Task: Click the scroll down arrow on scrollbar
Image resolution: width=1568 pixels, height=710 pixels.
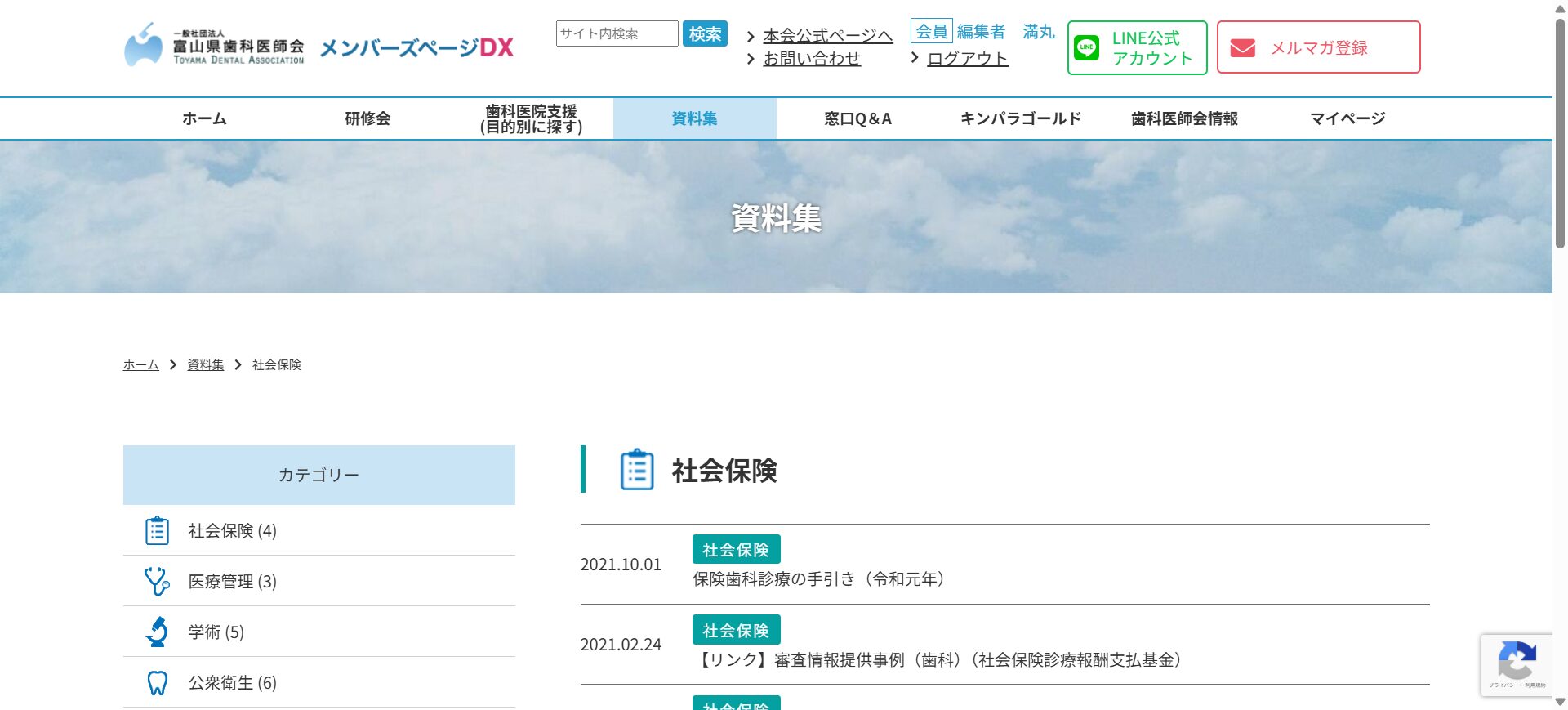Action: click(x=1560, y=702)
